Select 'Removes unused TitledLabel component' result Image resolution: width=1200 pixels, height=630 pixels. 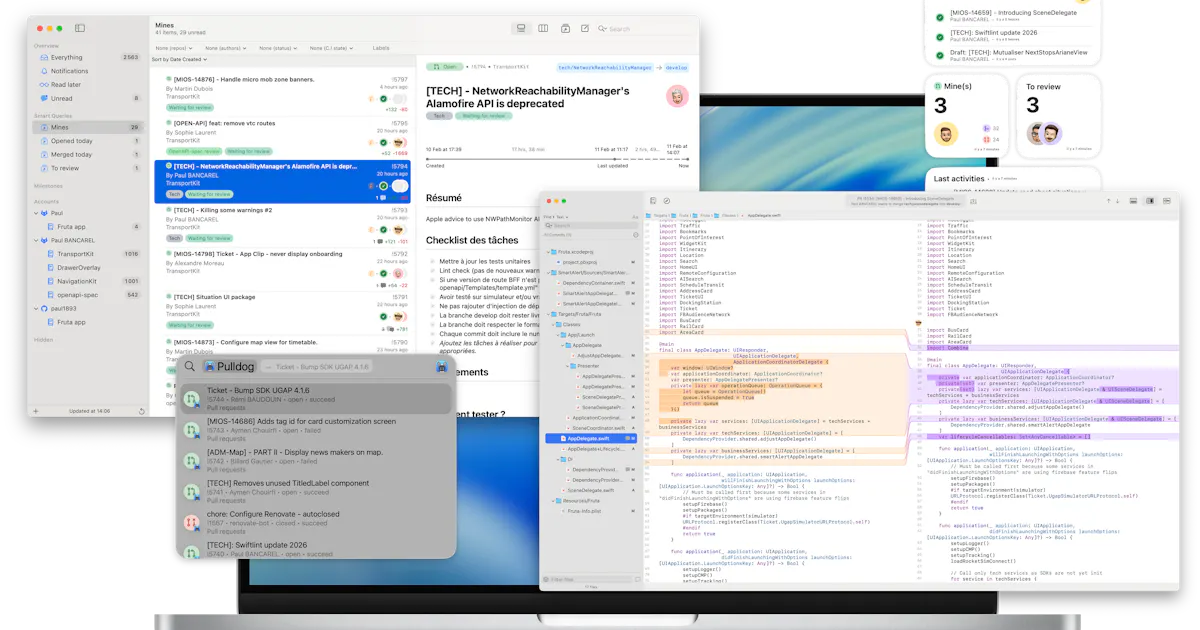[316, 491]
